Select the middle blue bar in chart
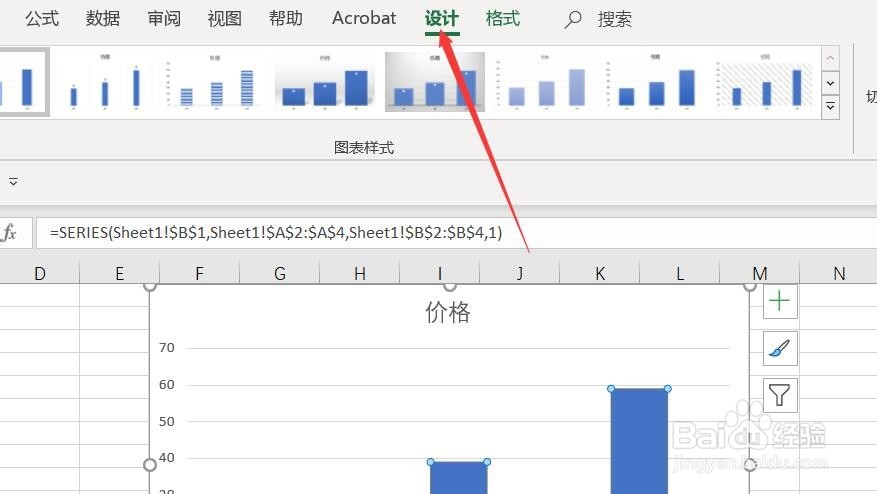This screenshot has width=877, height=494. tap(459, 477)
